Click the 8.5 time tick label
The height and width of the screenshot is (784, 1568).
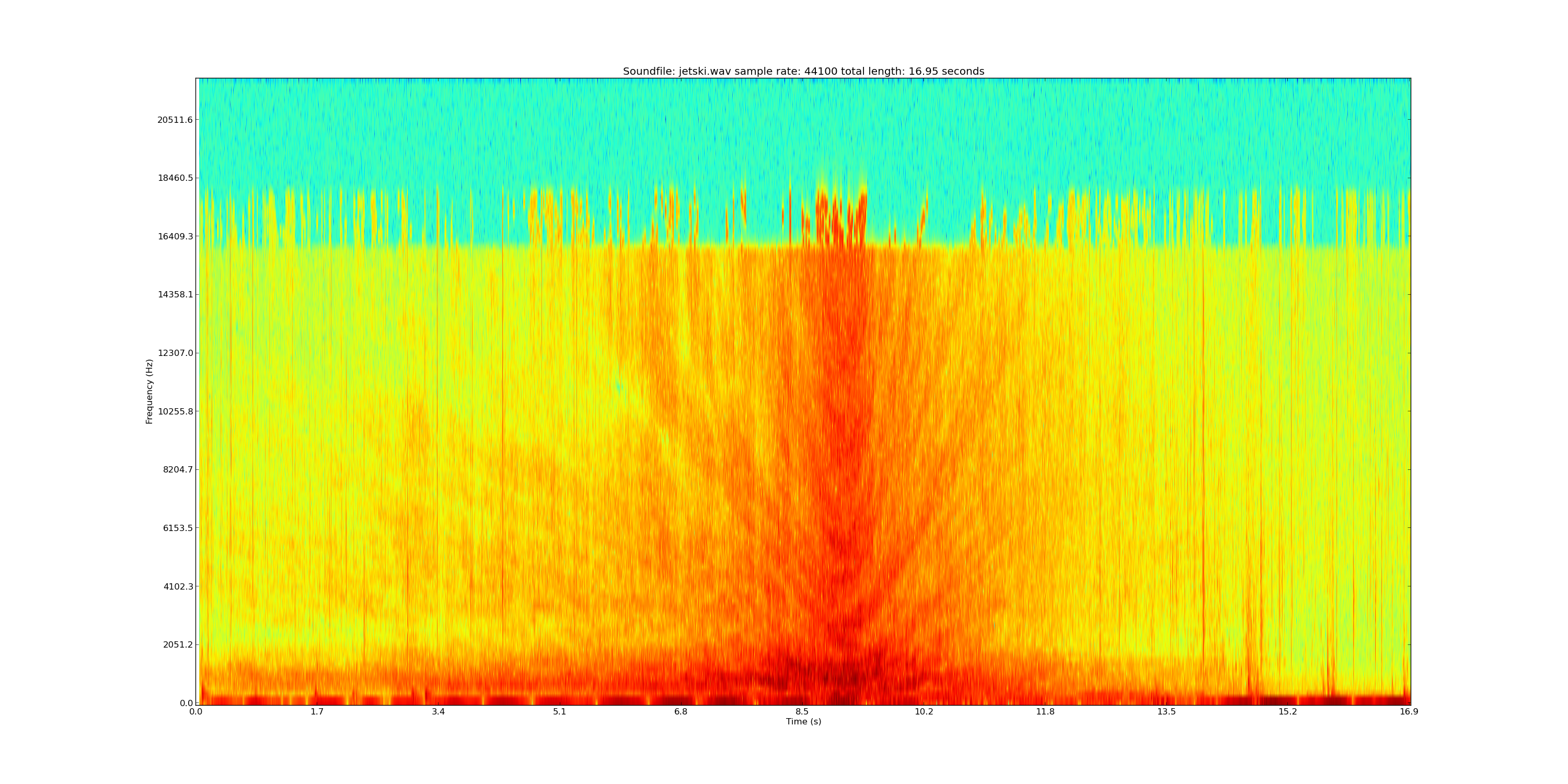[x=802, y=711]
